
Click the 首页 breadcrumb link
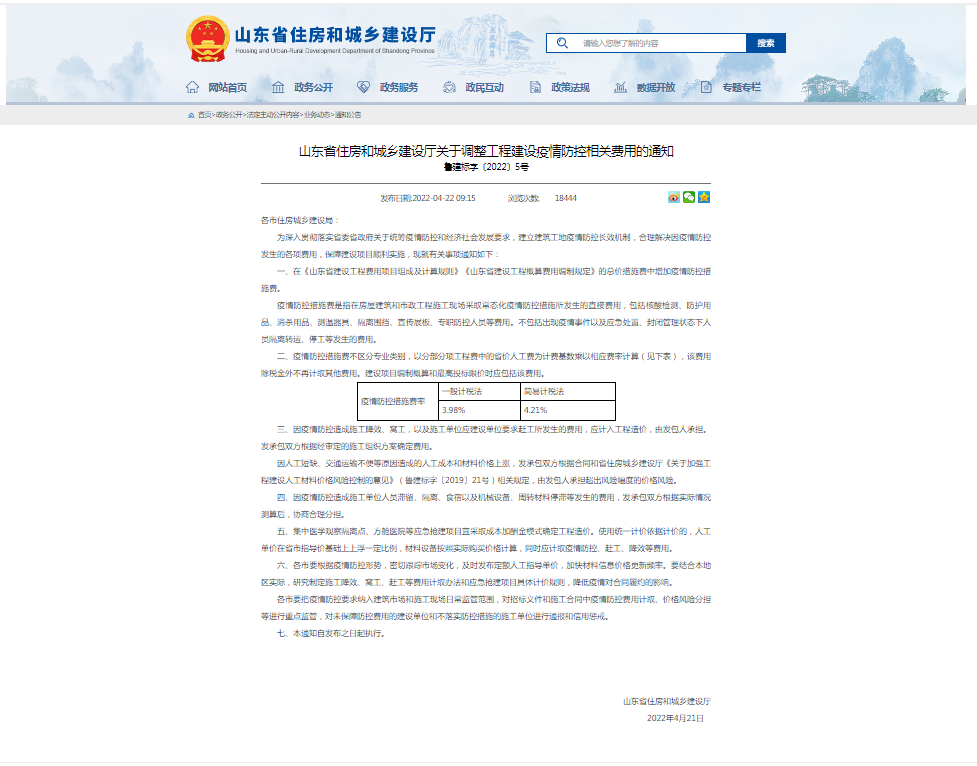click(x=204, y=115)
